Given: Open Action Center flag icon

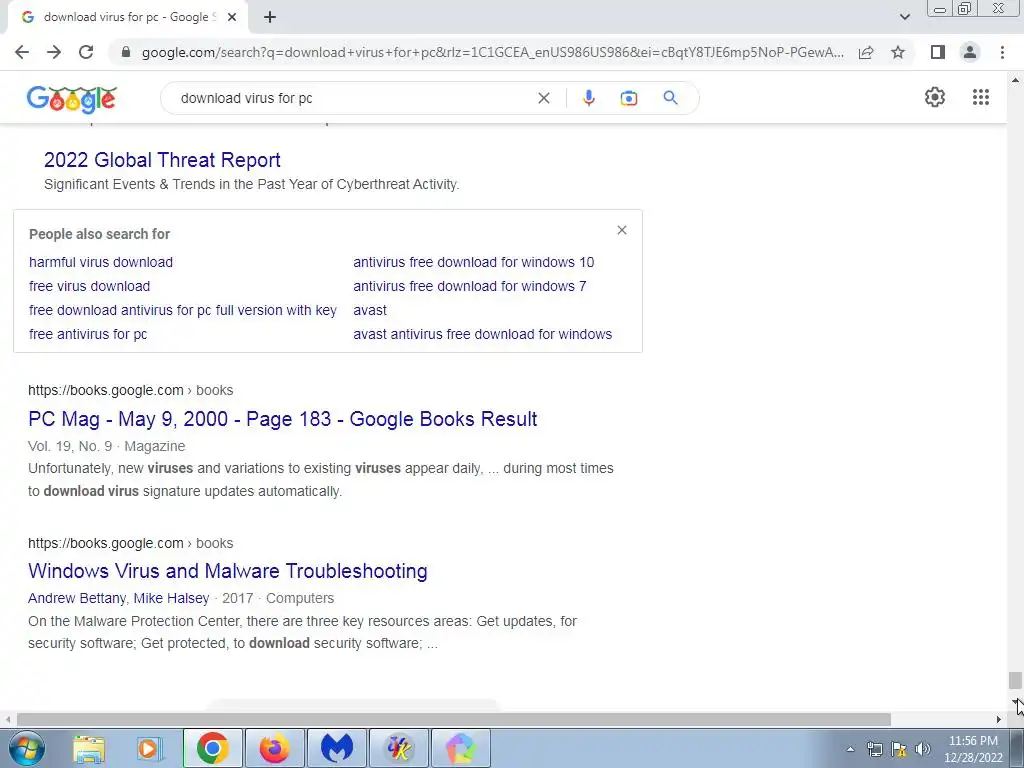Looking at the screenshot, I should (x=899, y=749).
